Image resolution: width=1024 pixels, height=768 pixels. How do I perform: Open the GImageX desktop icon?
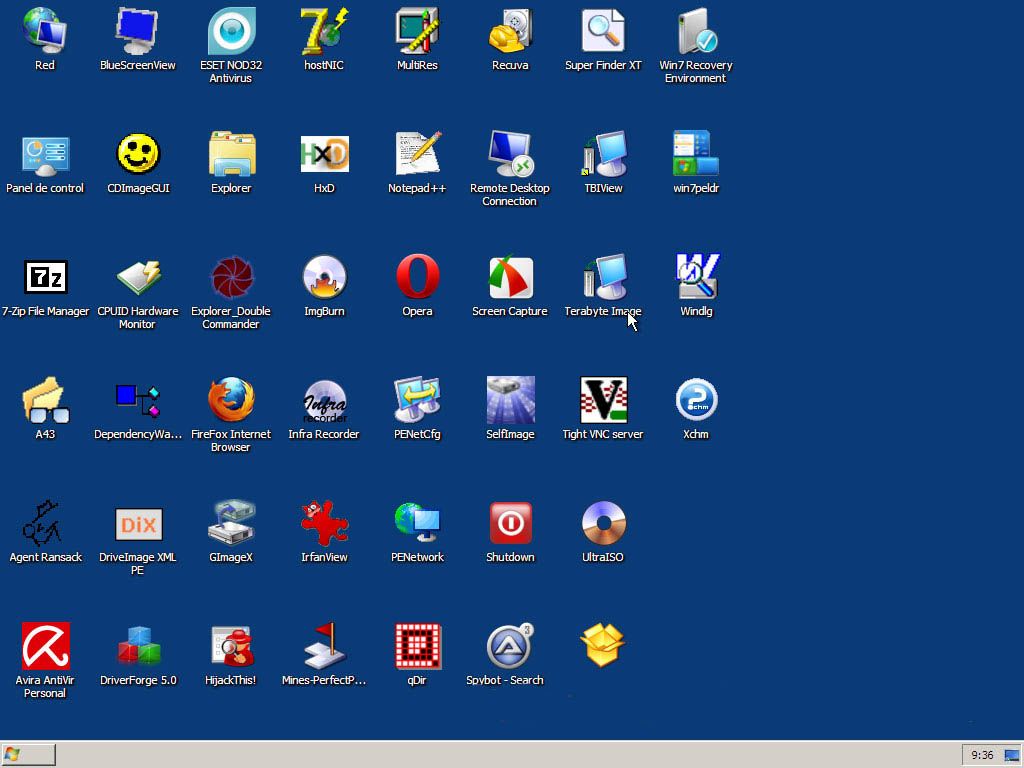(x=231, y=524)
